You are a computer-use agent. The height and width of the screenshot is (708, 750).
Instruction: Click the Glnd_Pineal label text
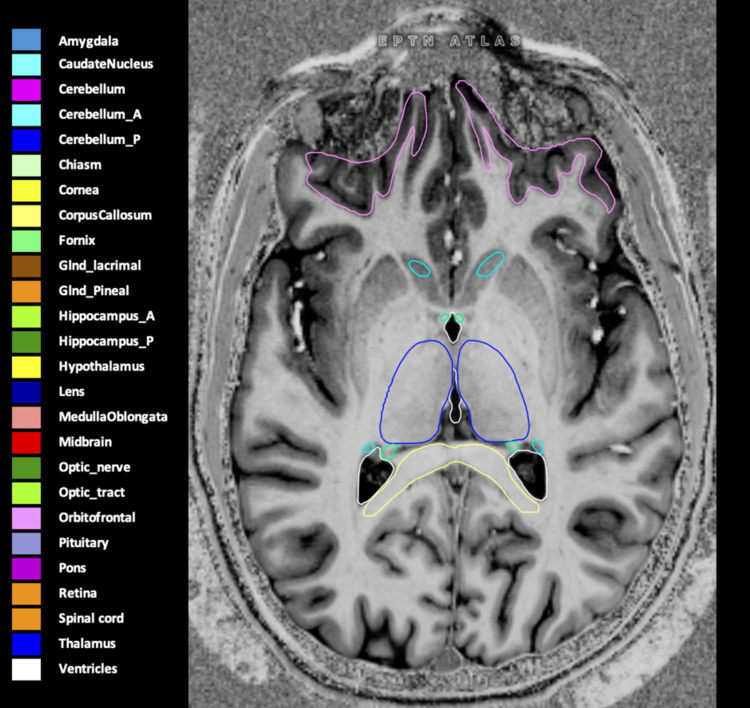coord(94,291)
